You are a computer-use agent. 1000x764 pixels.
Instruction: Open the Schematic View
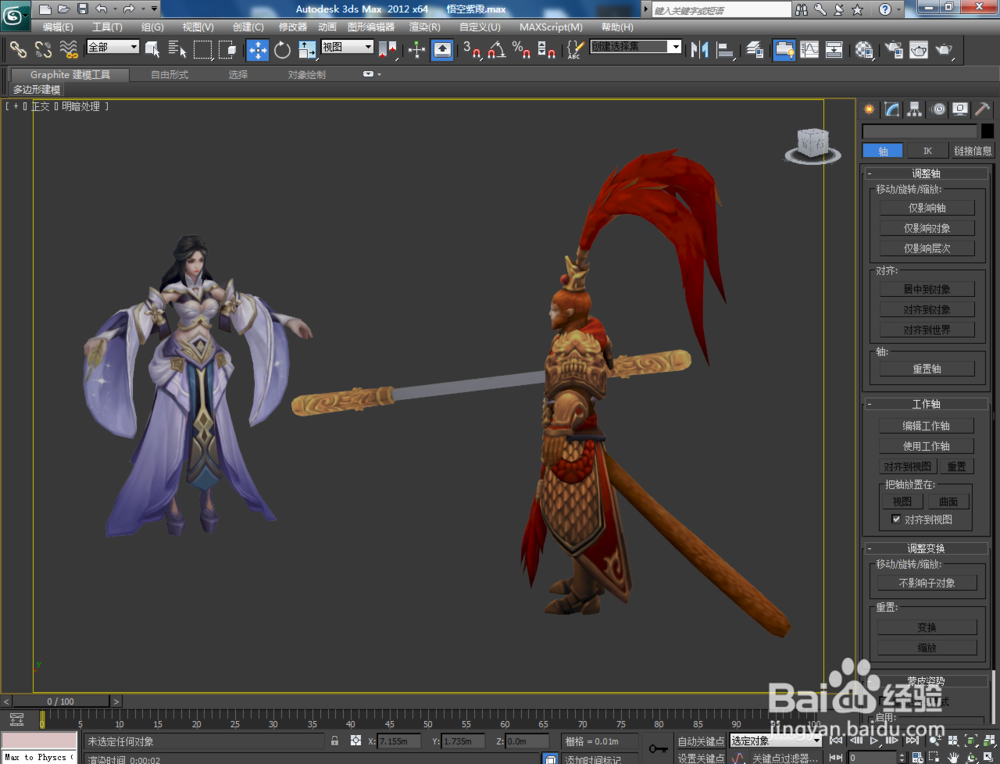pos(834,49)
